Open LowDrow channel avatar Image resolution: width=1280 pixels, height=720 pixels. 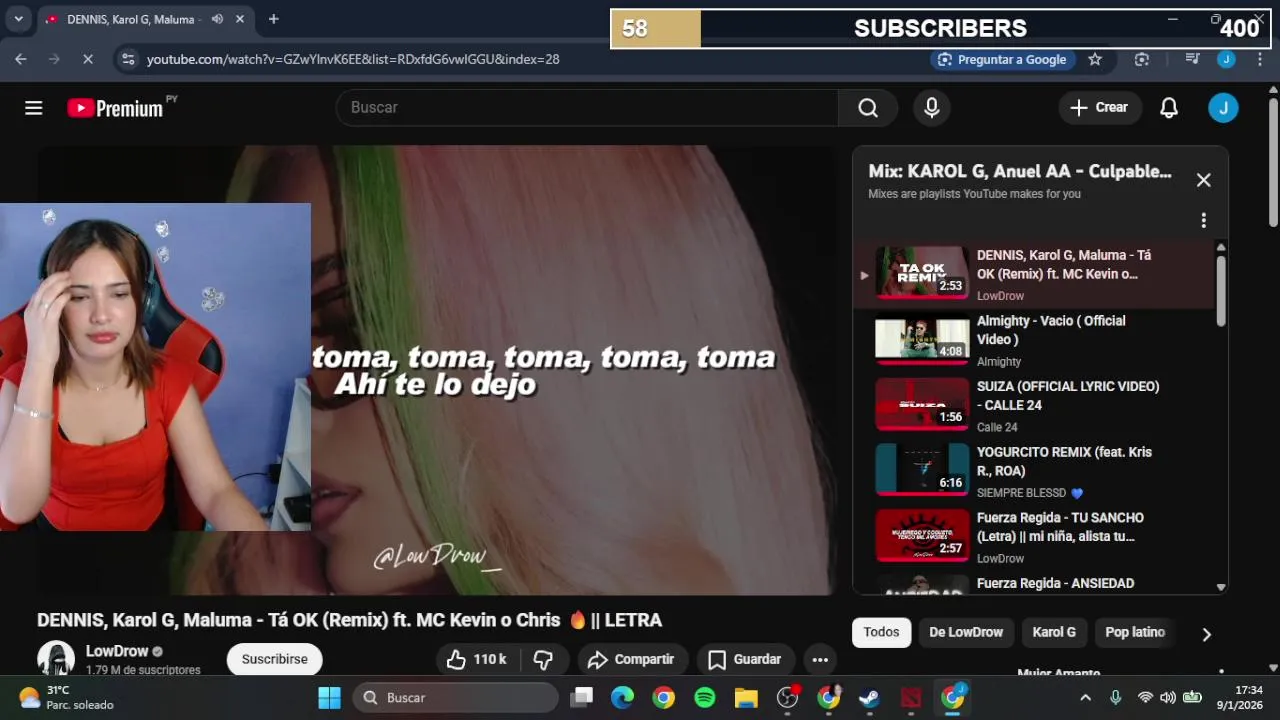(x=56, y=658)
